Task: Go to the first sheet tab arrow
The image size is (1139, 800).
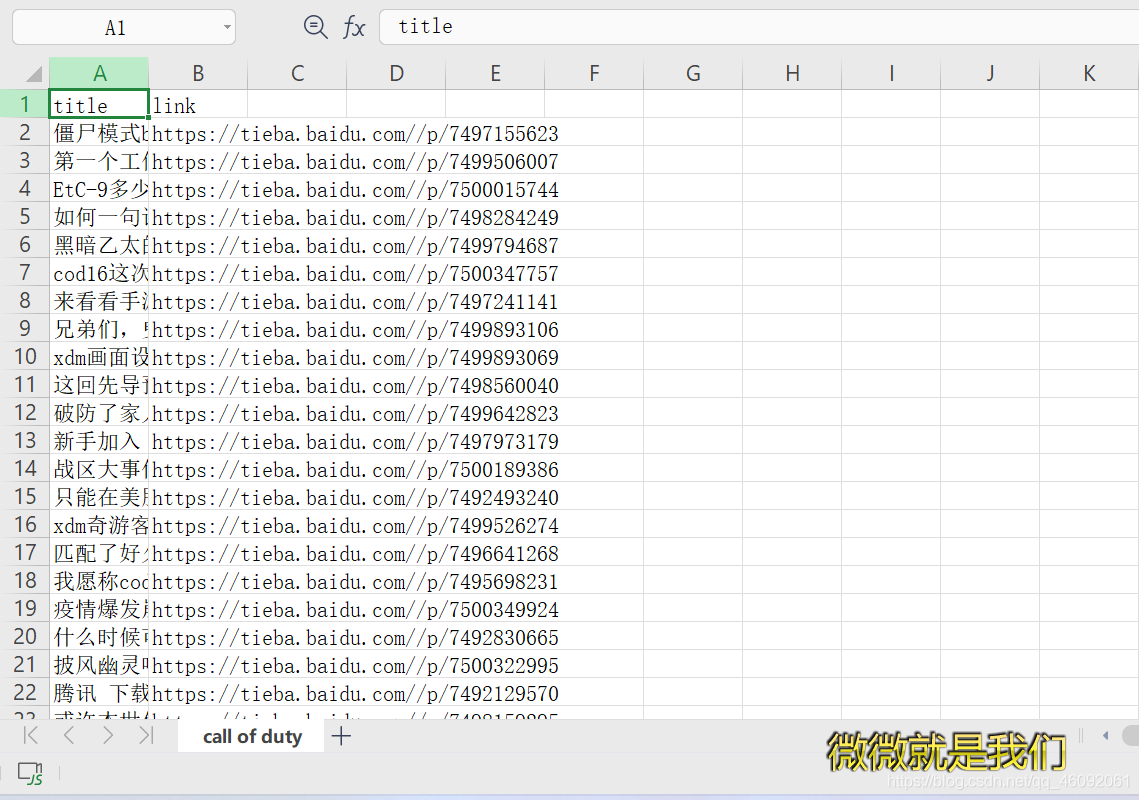Action: click(x=31, y=735)
